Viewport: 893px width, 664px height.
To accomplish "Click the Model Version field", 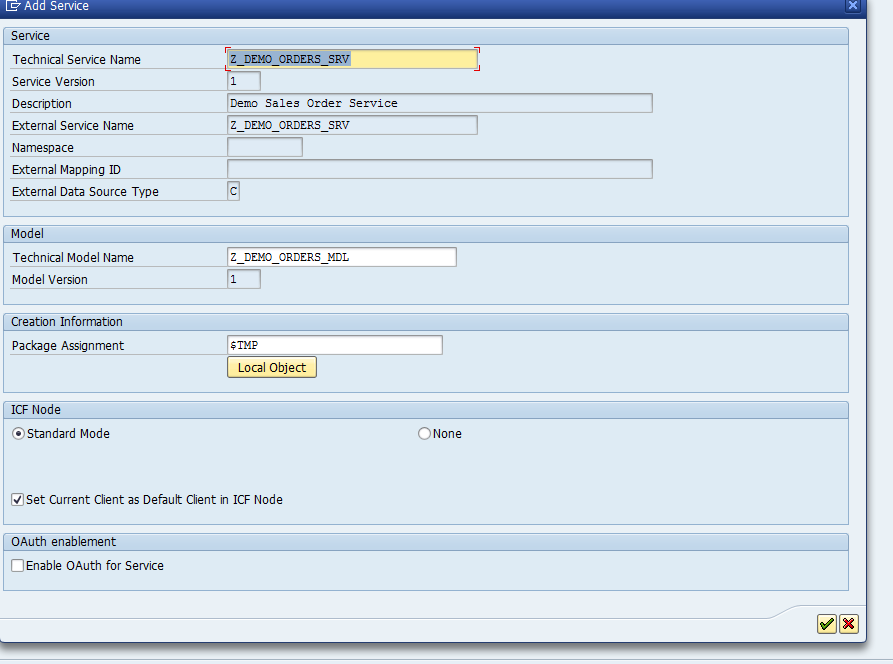I will click(x=243, y=279).
